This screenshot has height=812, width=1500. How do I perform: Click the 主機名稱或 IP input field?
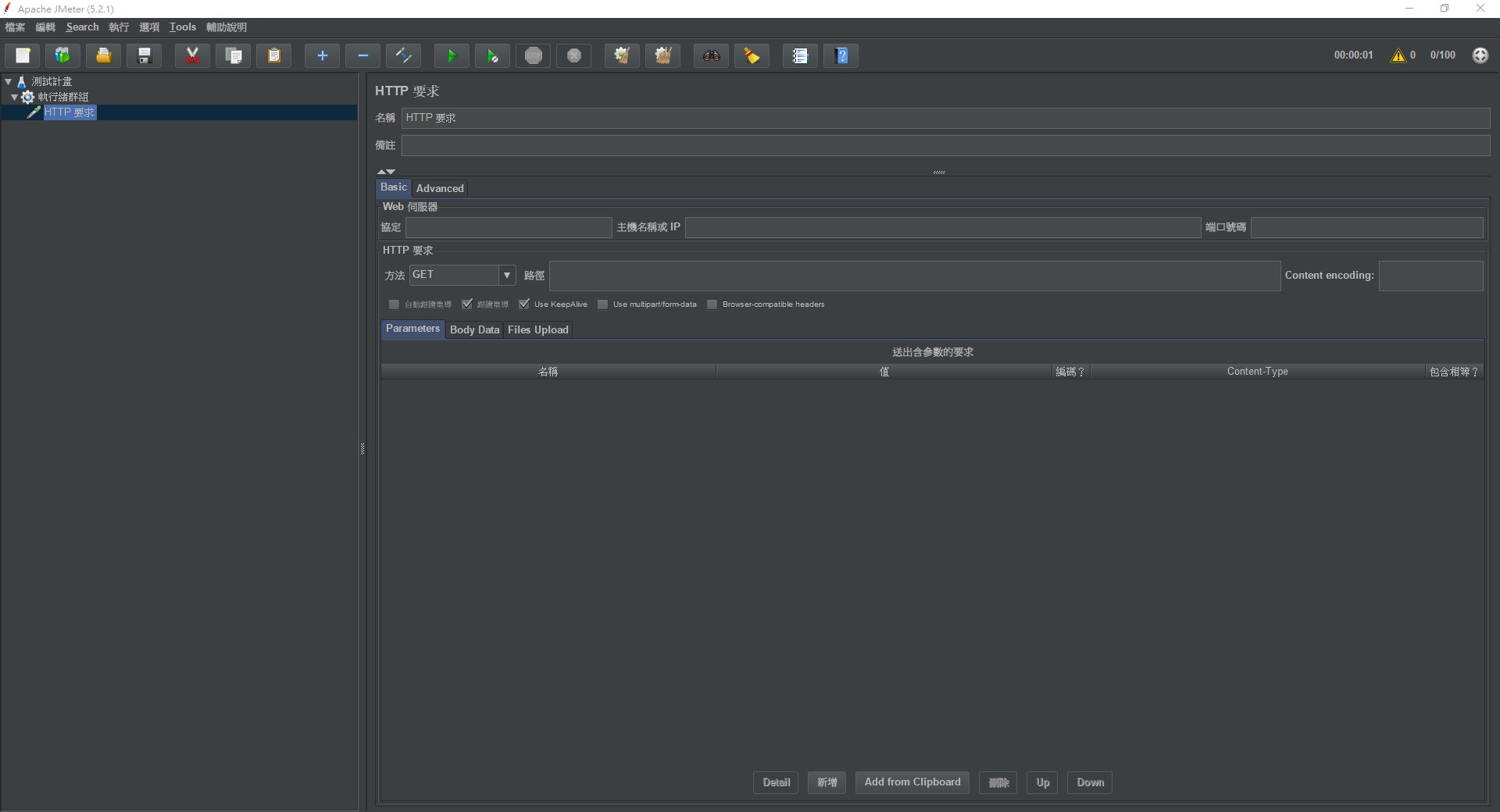942,227
